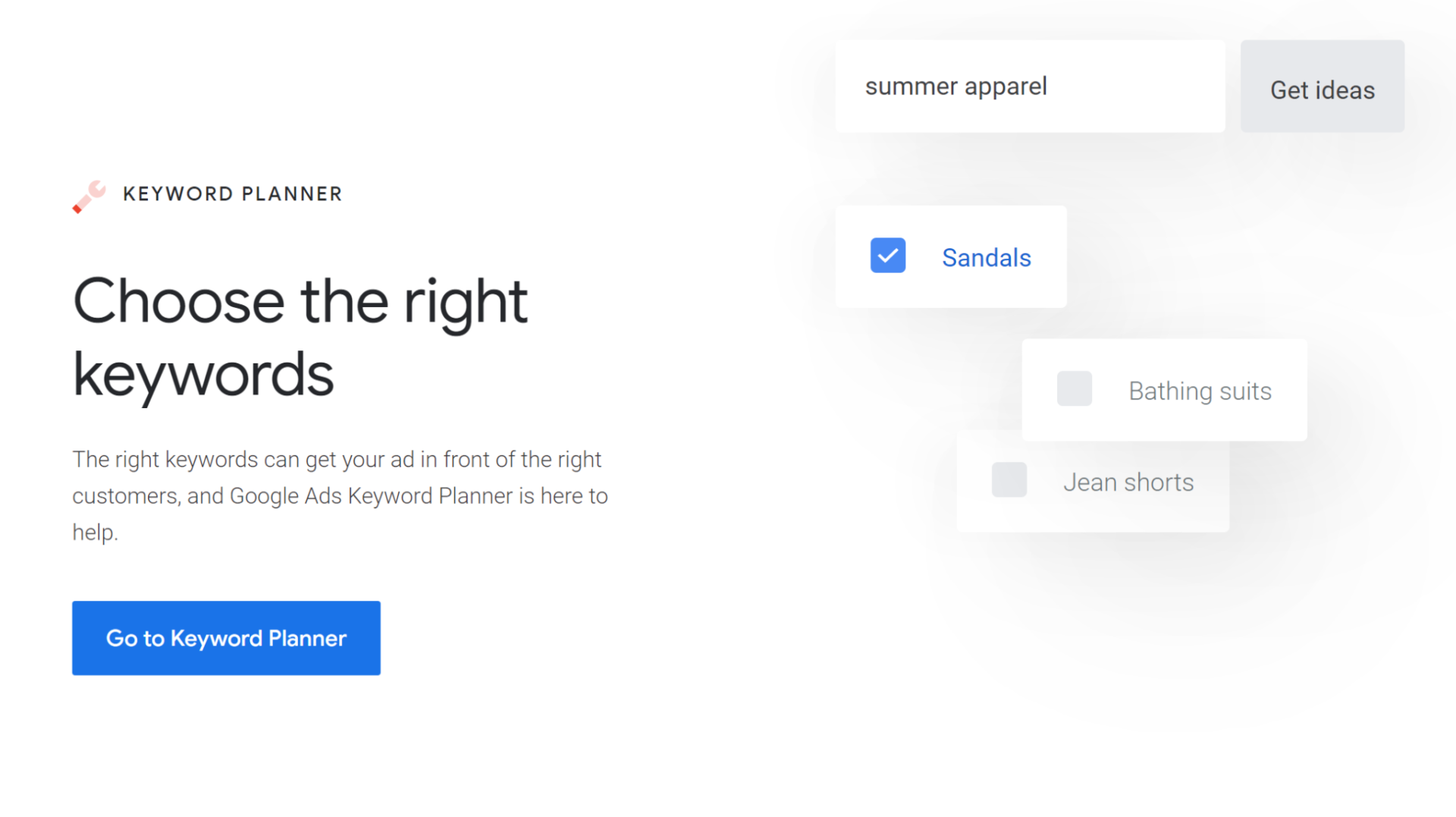Focus the summer apparel search field
This screenshot has width=1456, height=817.
tap(1030, 86)
